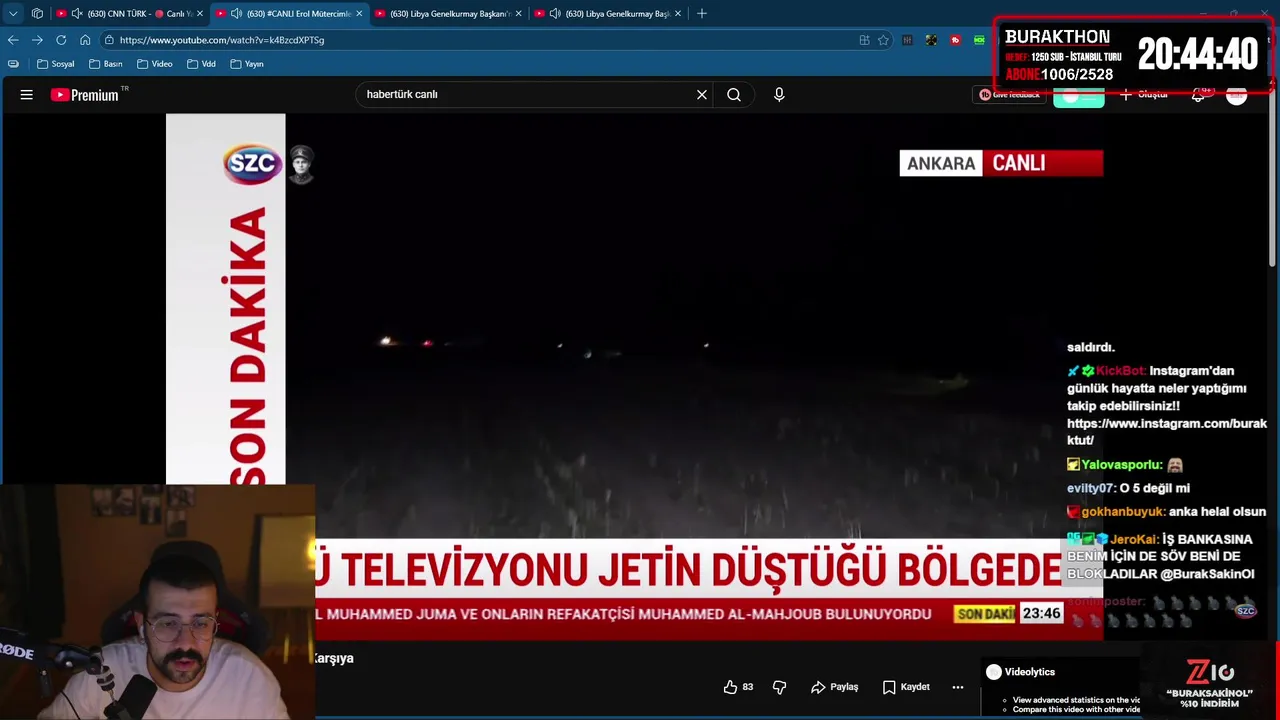Viewport: 1280px width, 720px height.
Task: Save the video with Kaydet
Action: (x=906, y=687)
